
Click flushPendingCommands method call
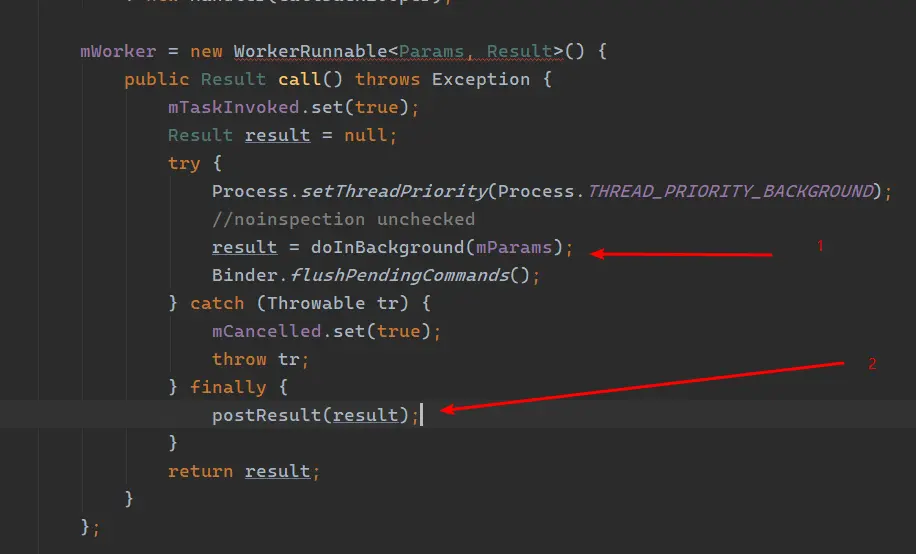click(x=400, y=275)
